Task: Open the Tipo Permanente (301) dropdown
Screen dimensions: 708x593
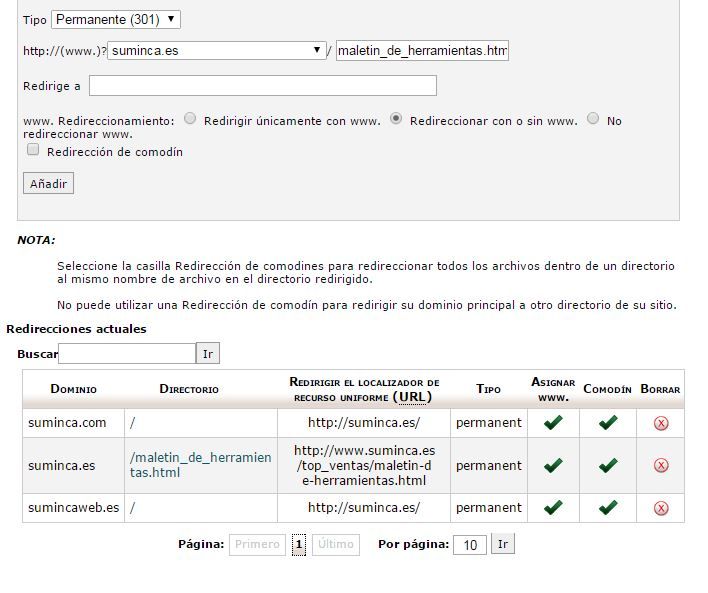Action: pos(116,19)
